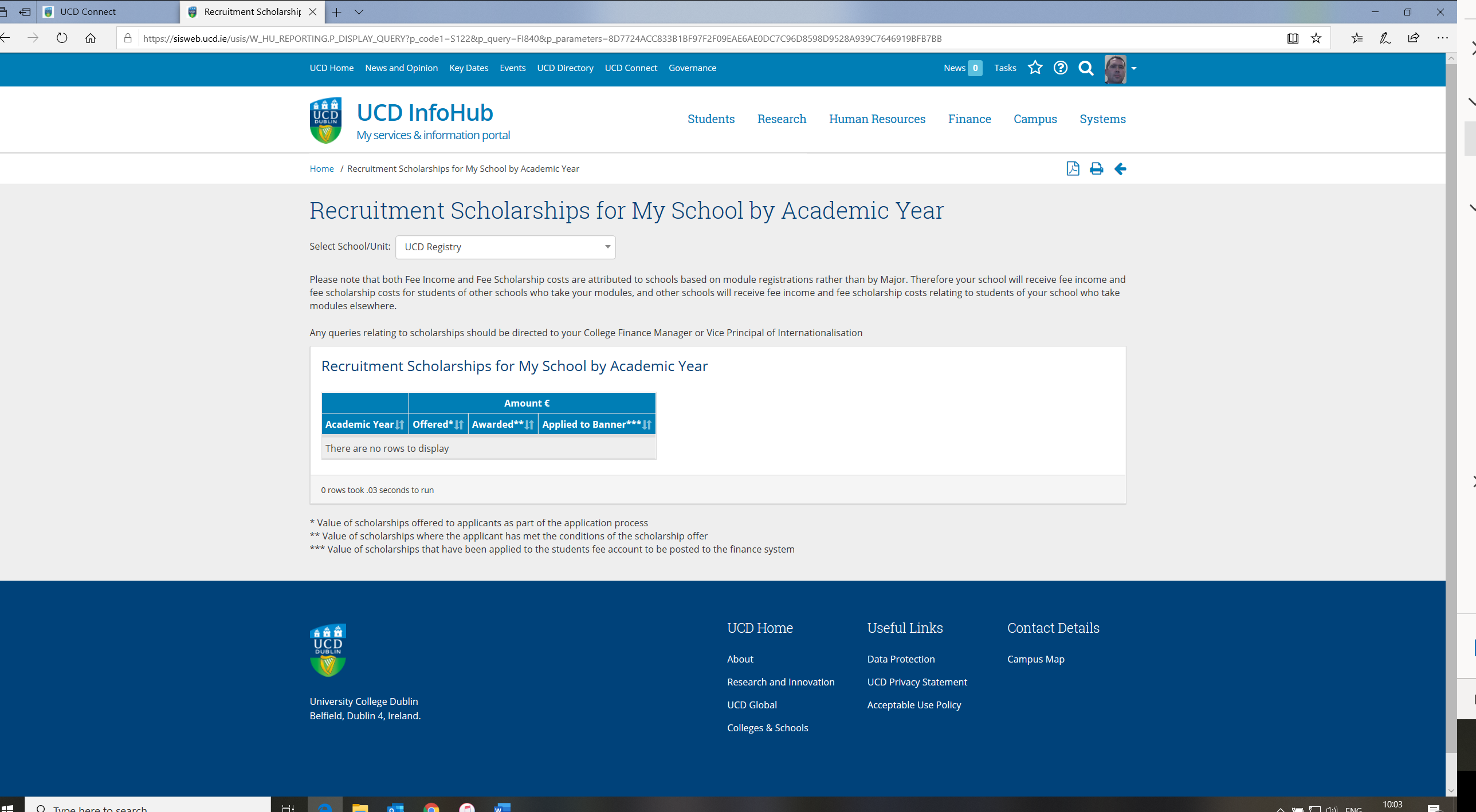
Task: Open favourites star in InfoHub header
Action: pos(1035,68)
